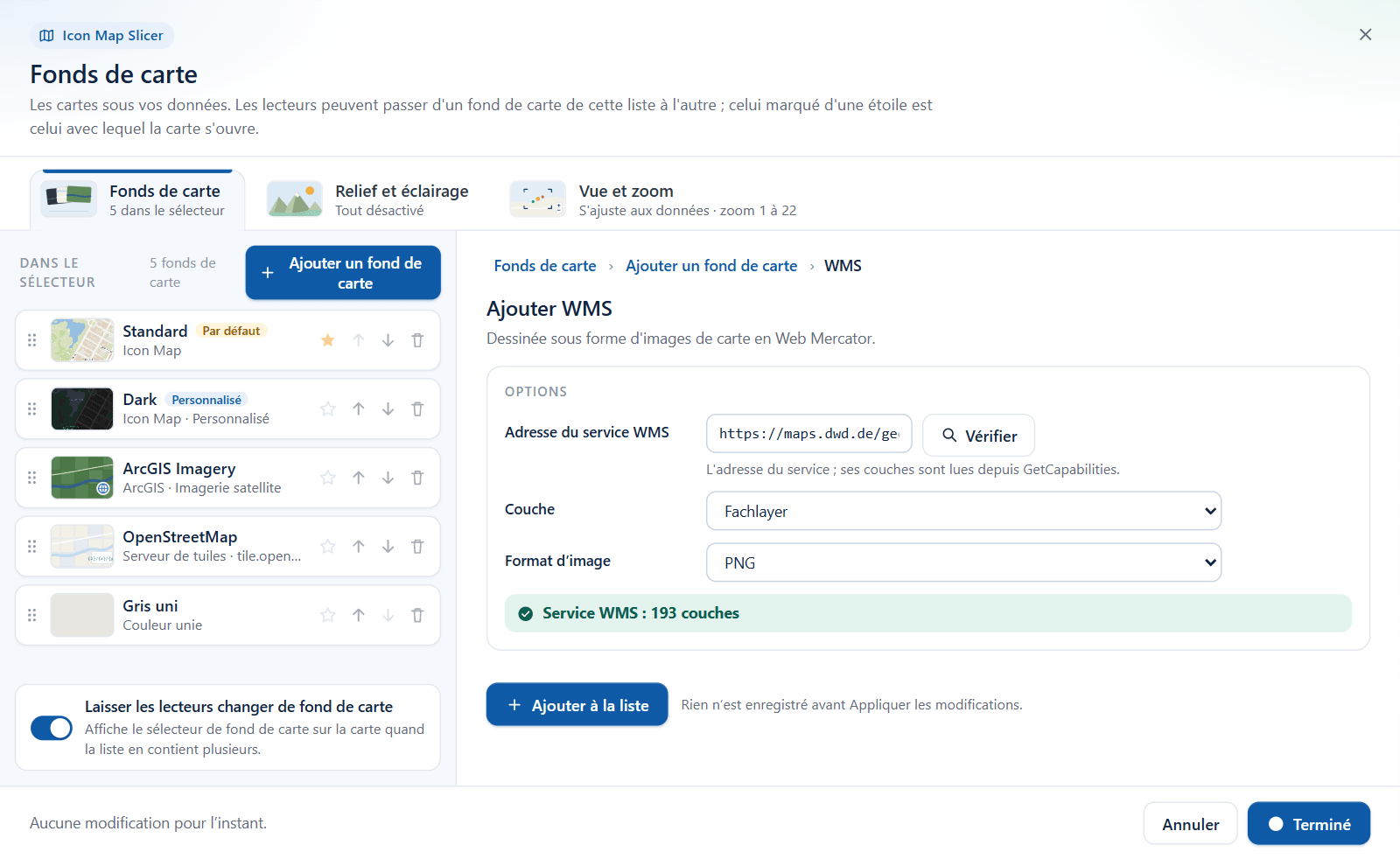Switch to Fonds de carte tab

(137, 199)
